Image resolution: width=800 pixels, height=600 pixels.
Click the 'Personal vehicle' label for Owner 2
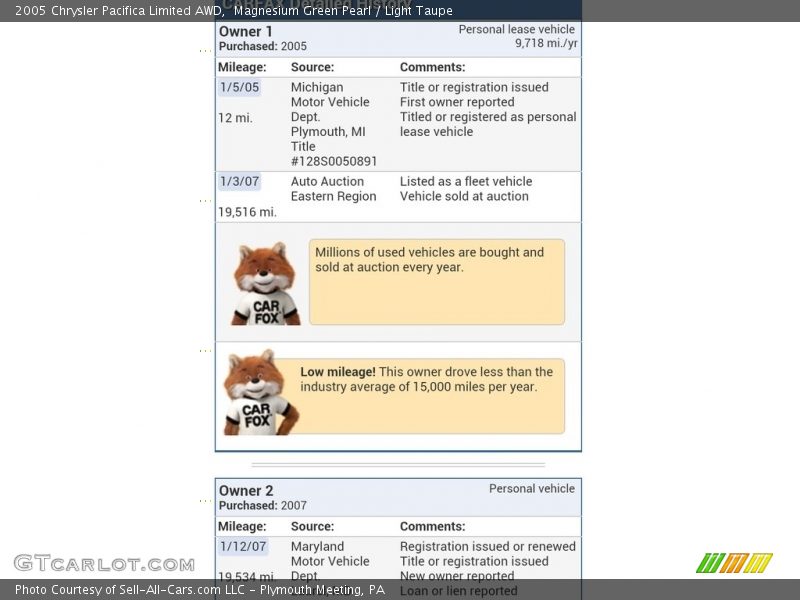click(532, 489)
